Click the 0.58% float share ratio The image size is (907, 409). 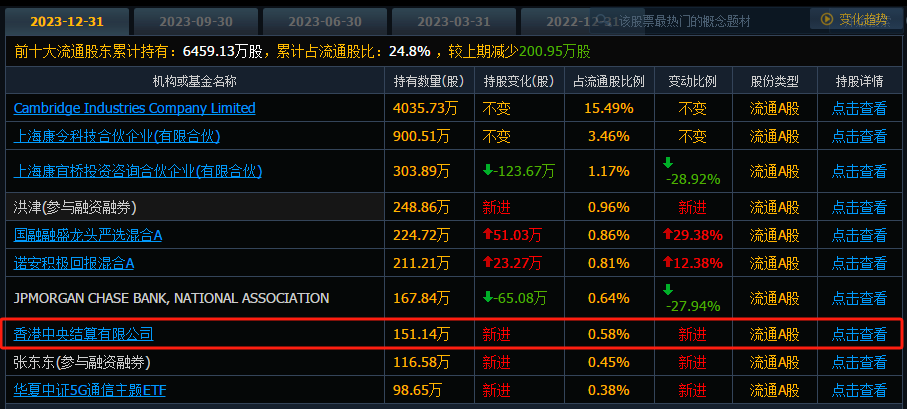[x=609, y=334]
